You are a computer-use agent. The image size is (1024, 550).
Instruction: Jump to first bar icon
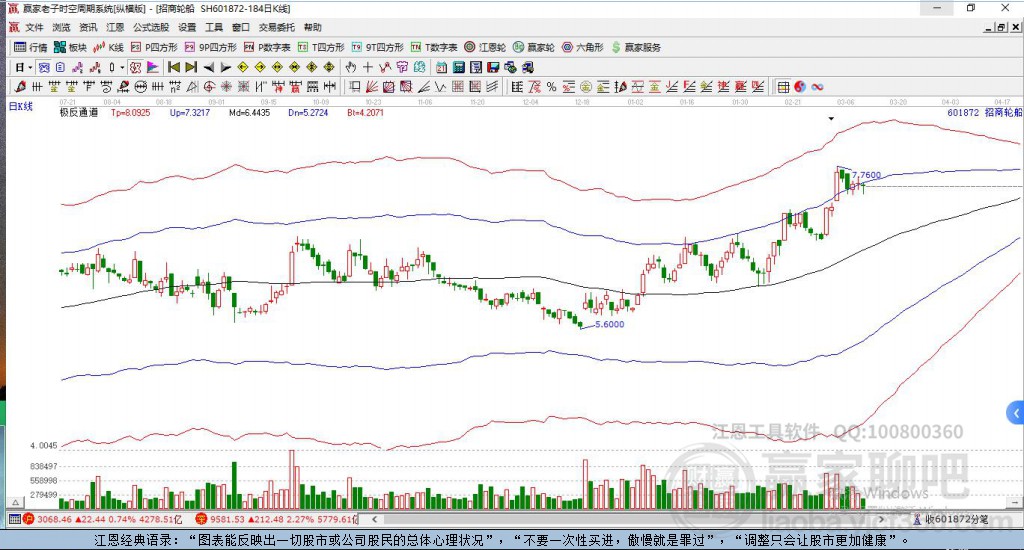[174, 67]
